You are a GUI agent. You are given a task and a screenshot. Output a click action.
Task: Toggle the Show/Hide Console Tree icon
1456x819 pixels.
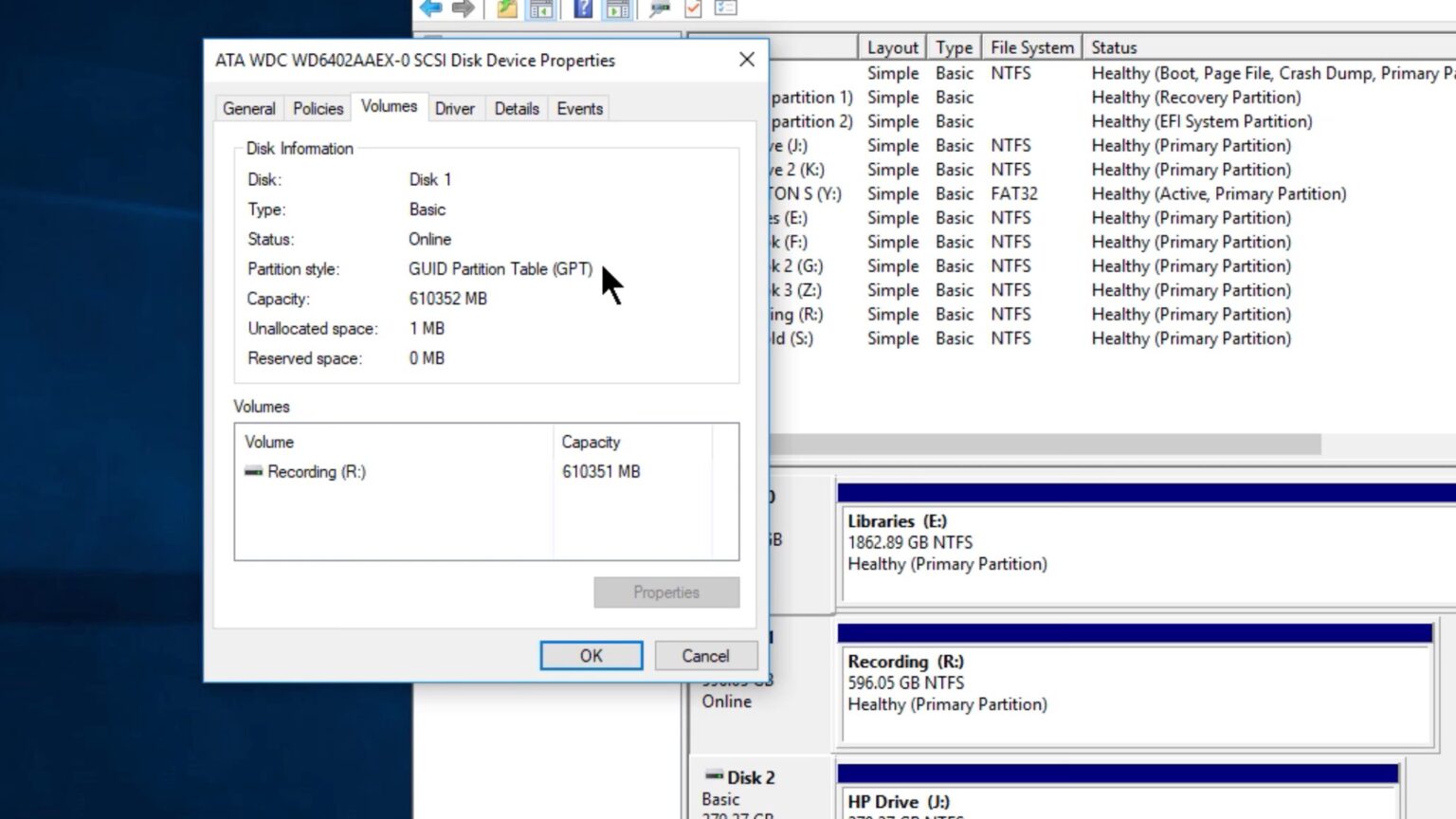pyautogui.click(x=541, y=9)
